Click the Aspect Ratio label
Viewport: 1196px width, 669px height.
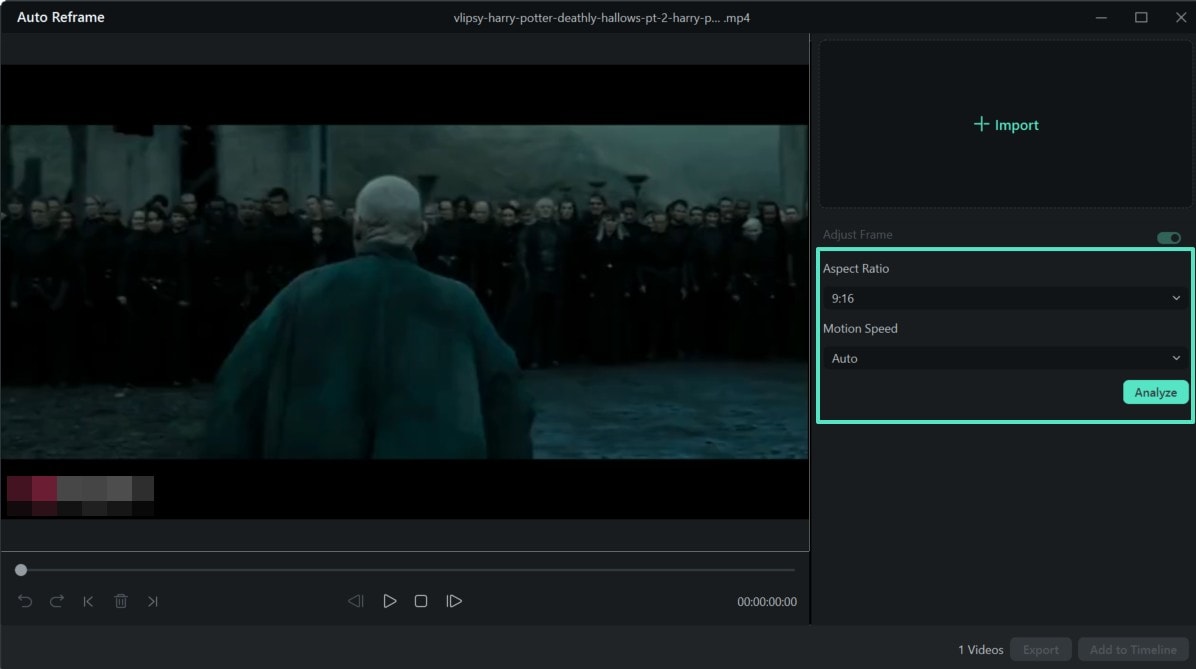(856, 269)
